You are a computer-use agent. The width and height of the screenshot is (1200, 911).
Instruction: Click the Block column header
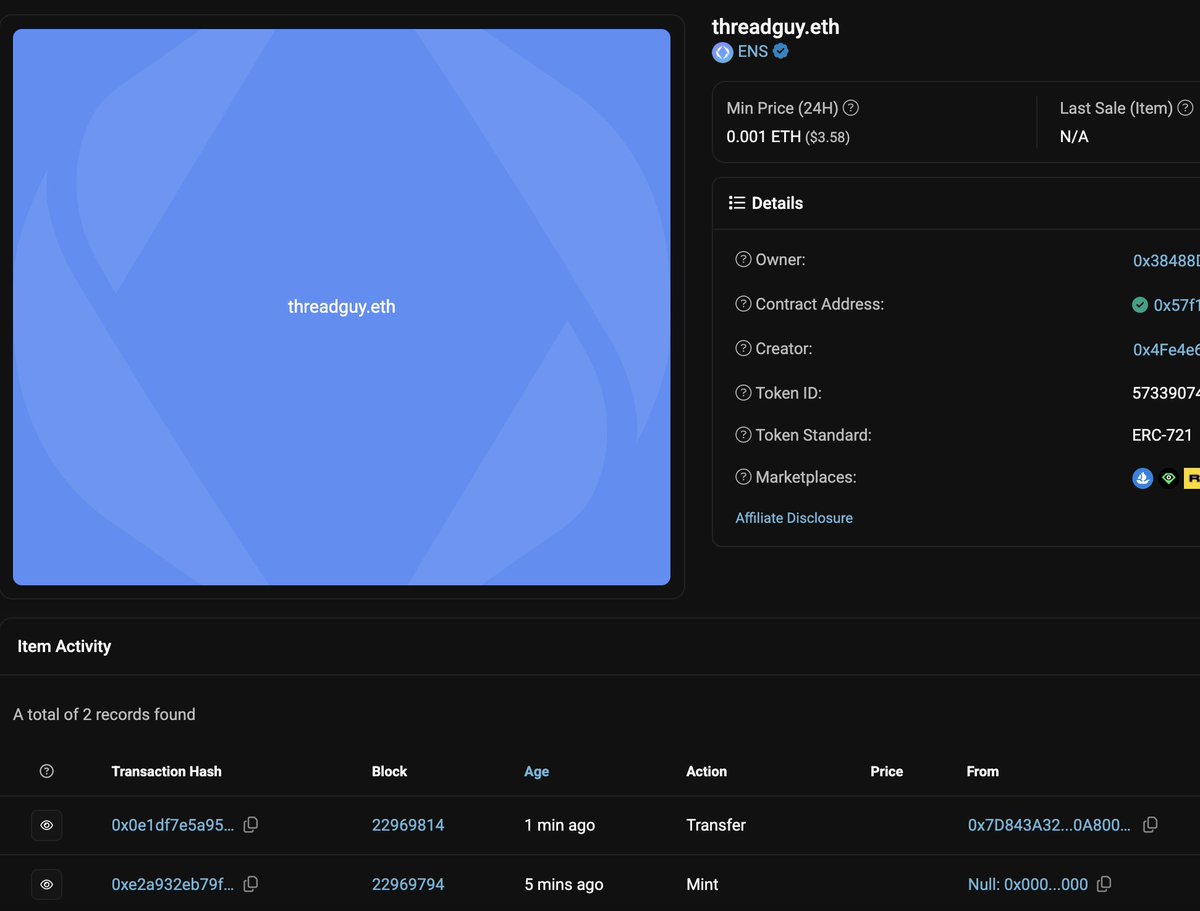(x=390, y=771)
